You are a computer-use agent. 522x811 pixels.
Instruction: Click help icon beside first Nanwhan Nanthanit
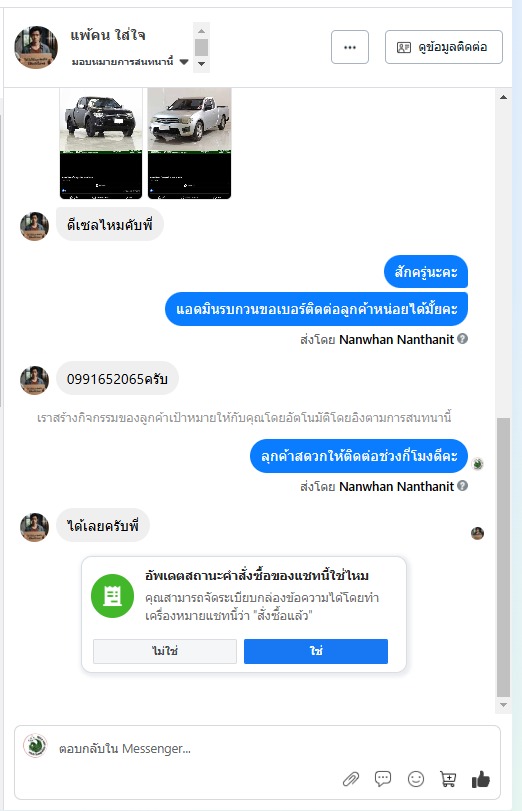point(463,339)
